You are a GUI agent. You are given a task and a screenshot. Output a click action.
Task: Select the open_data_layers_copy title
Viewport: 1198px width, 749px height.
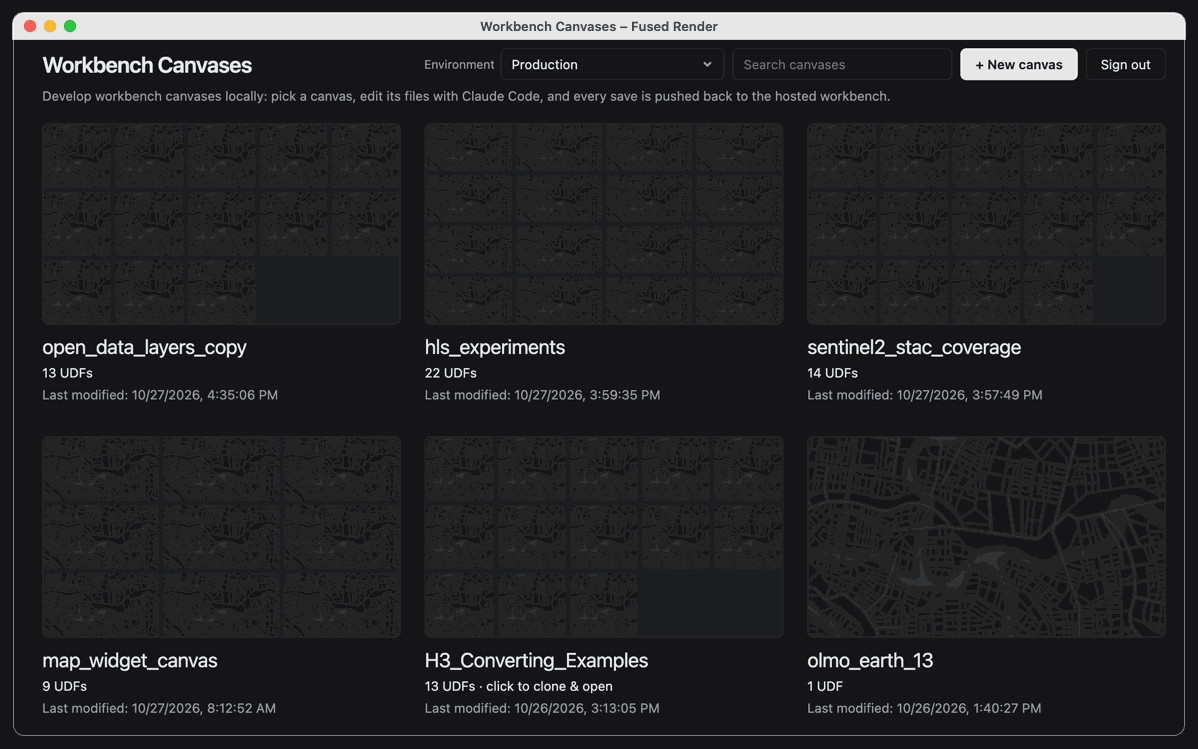click(x=144, y=347)
